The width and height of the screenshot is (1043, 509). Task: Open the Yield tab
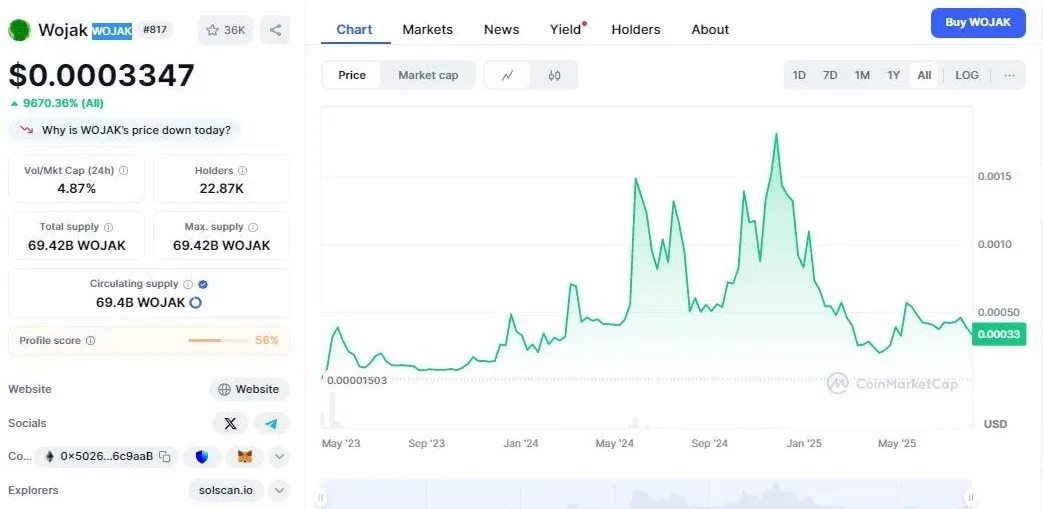[x=566, y=29]
